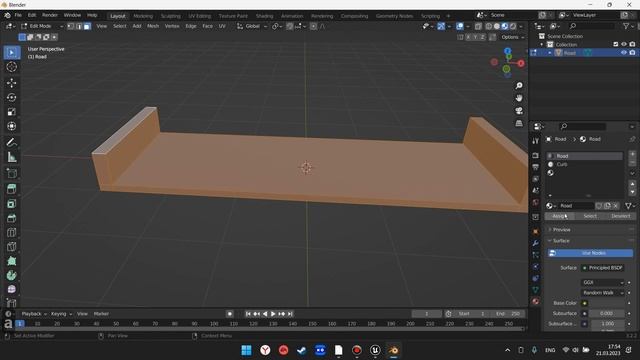Select the Annotate tool
The width and height of the screenshot is (640, 360).
click(11, 142)
